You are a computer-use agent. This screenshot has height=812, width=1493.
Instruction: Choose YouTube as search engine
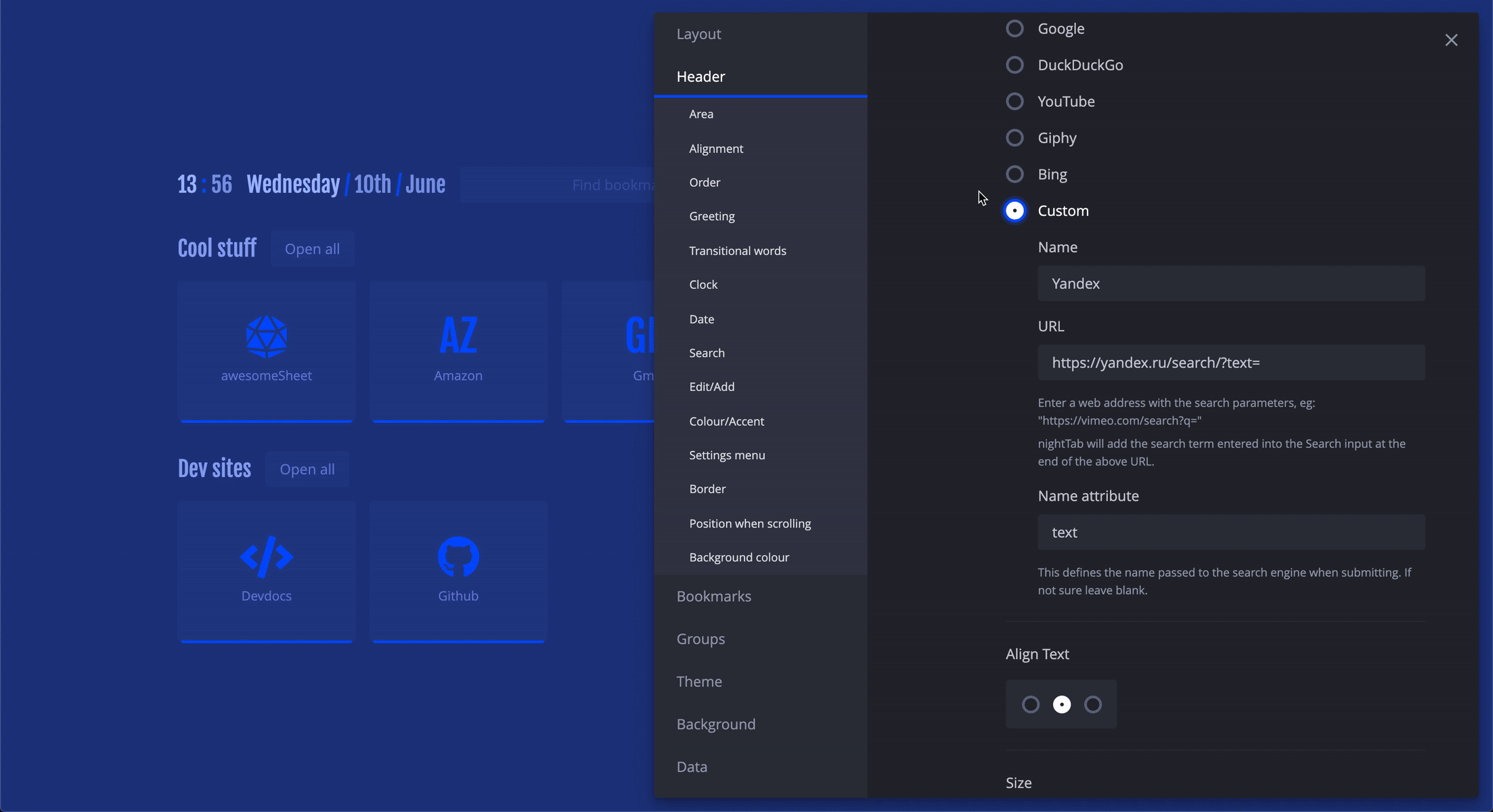click(x=1015, y=101)
